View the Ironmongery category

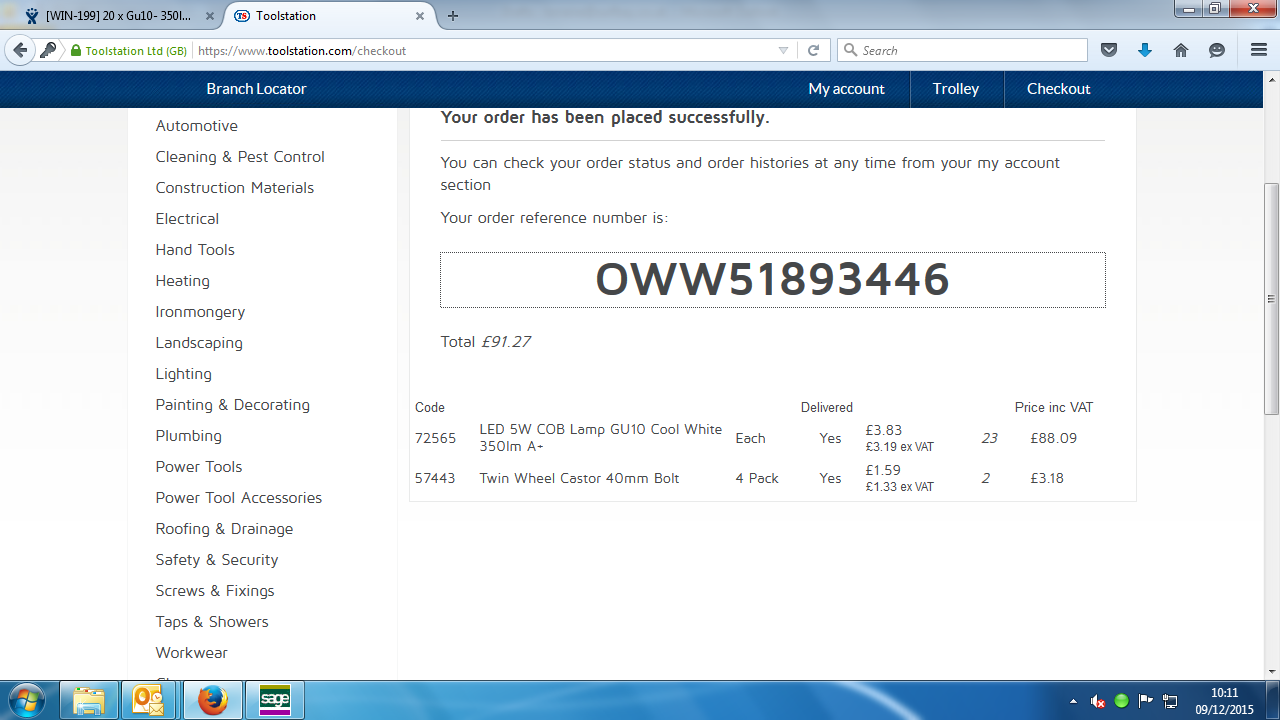[x=200, y=312]
